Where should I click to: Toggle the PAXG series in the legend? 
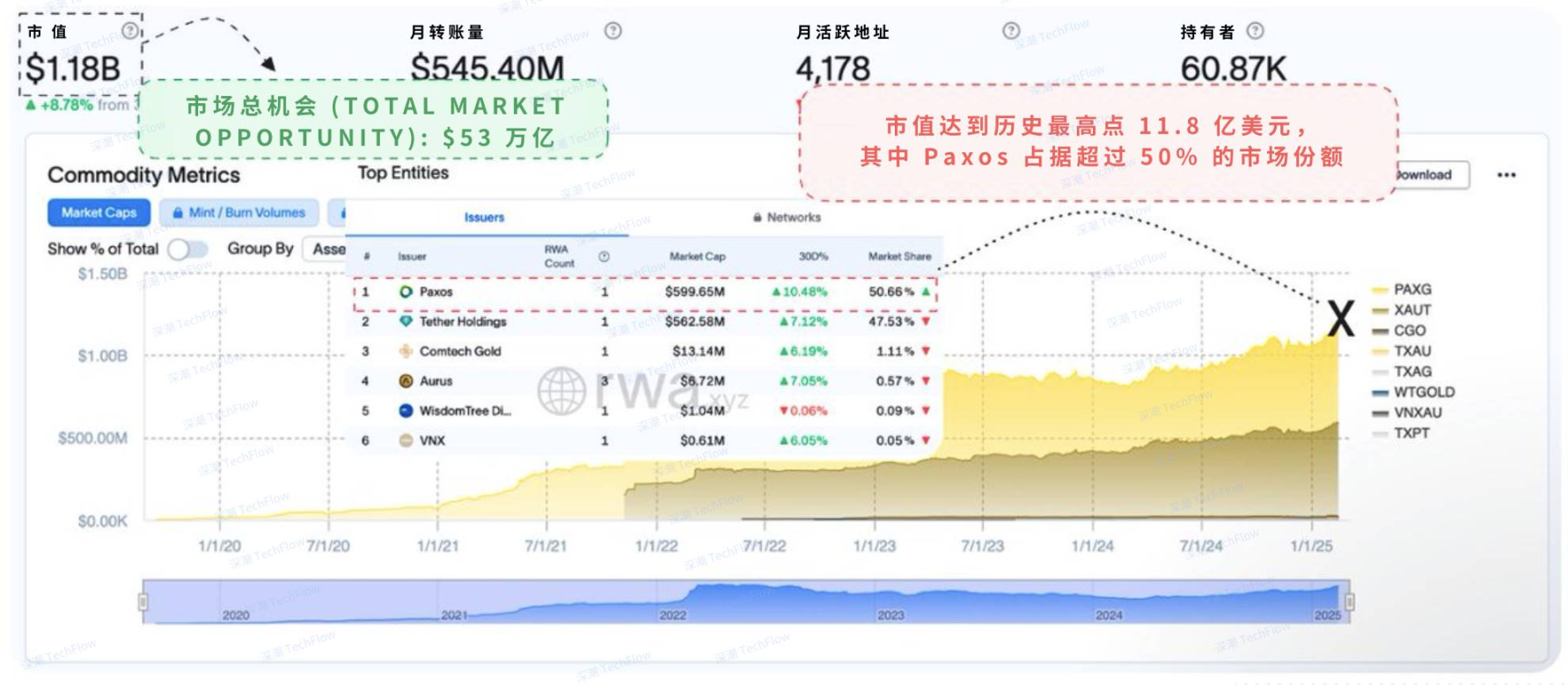tap(1401, 289)
